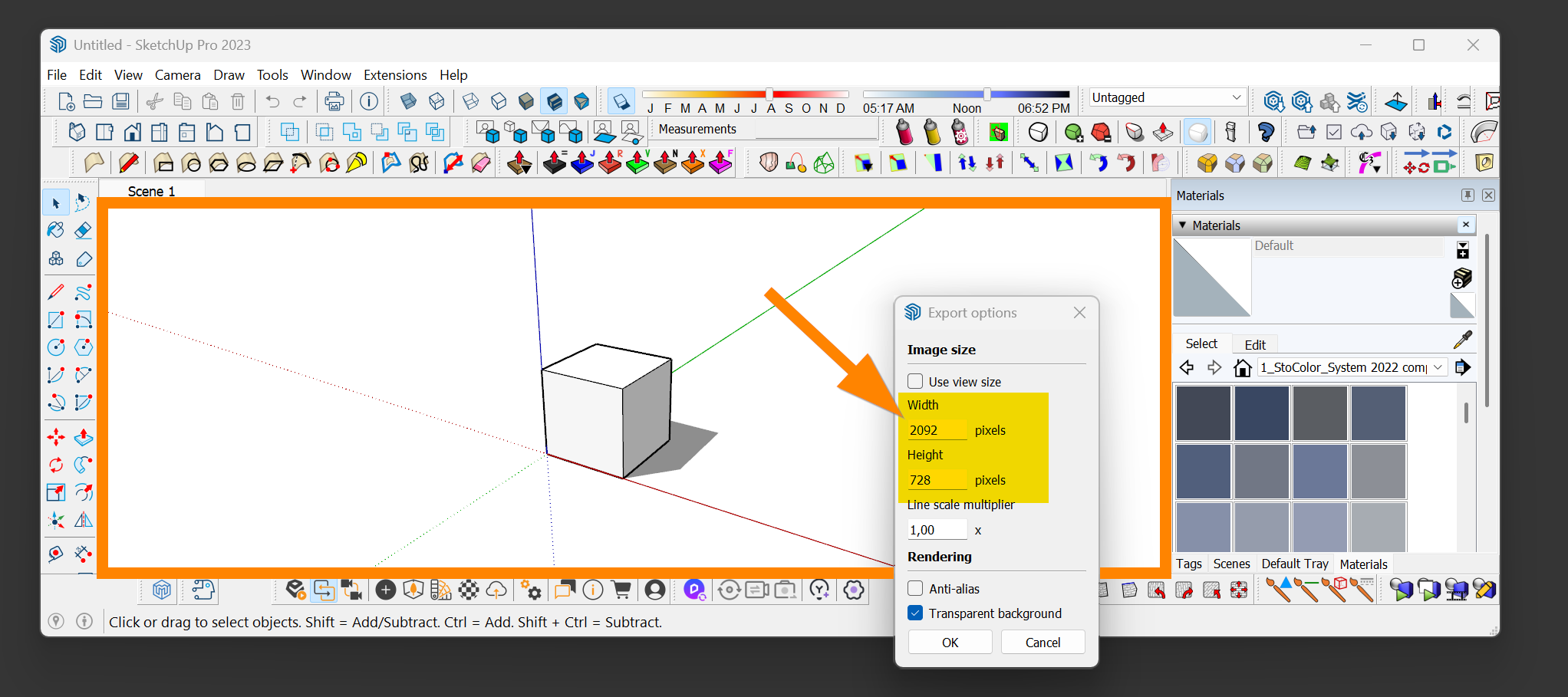Image resolution: width=1568 pixels, height=697 pixels.
Task: Select the Rotate tool
Action: [56, 465]
